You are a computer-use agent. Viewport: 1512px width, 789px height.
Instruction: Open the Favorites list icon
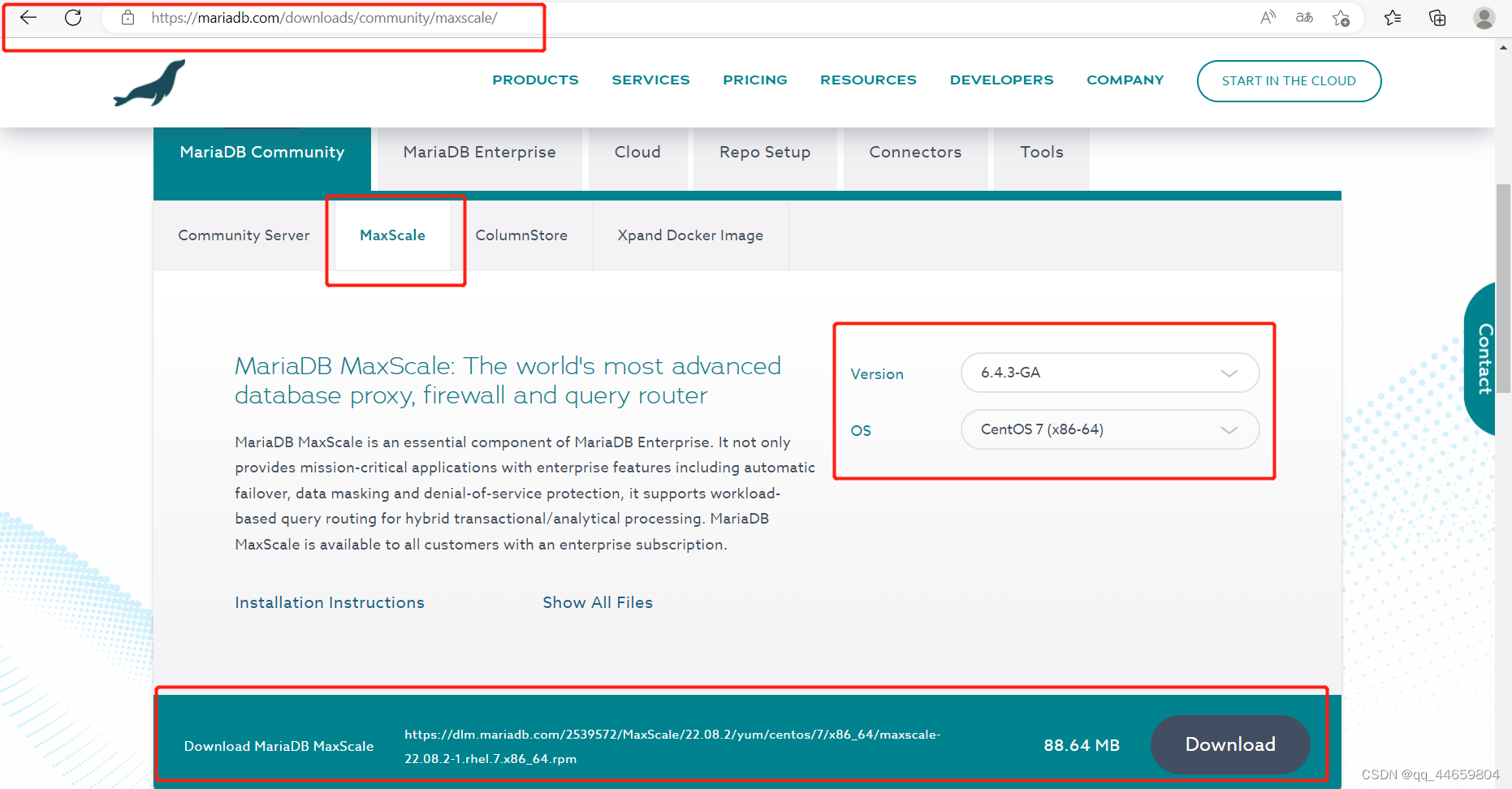tap(1393, 18)
